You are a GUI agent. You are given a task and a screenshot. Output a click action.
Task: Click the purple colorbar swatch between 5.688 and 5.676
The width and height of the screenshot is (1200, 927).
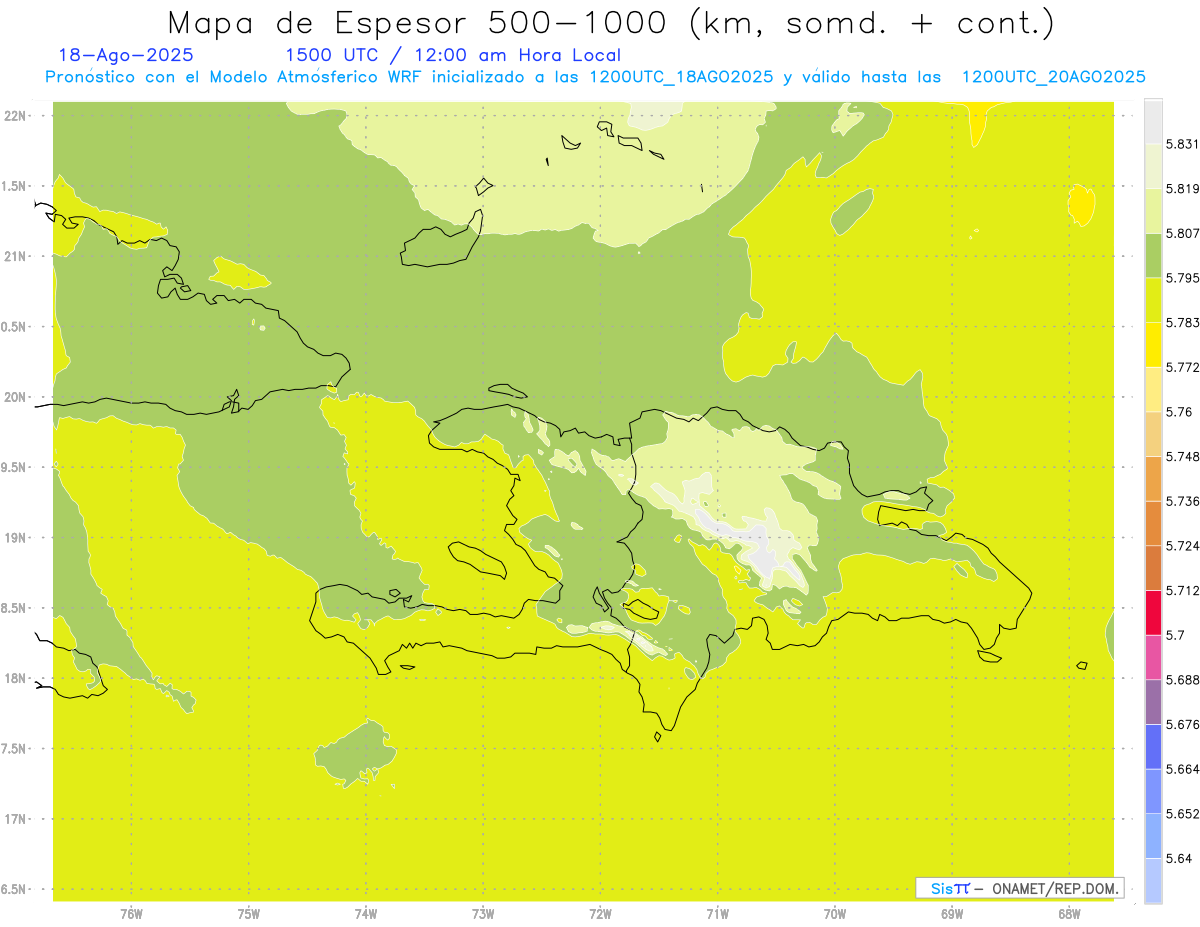1153,702
